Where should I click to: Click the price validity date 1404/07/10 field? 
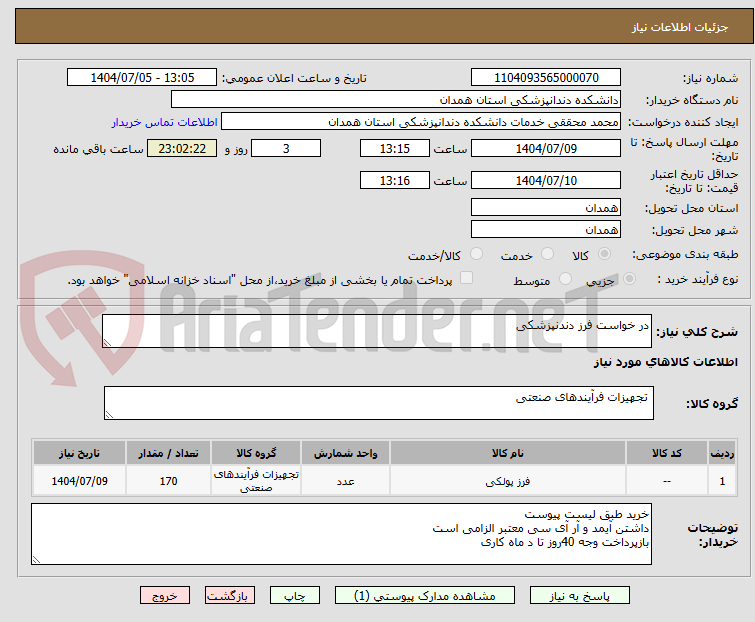546,180
